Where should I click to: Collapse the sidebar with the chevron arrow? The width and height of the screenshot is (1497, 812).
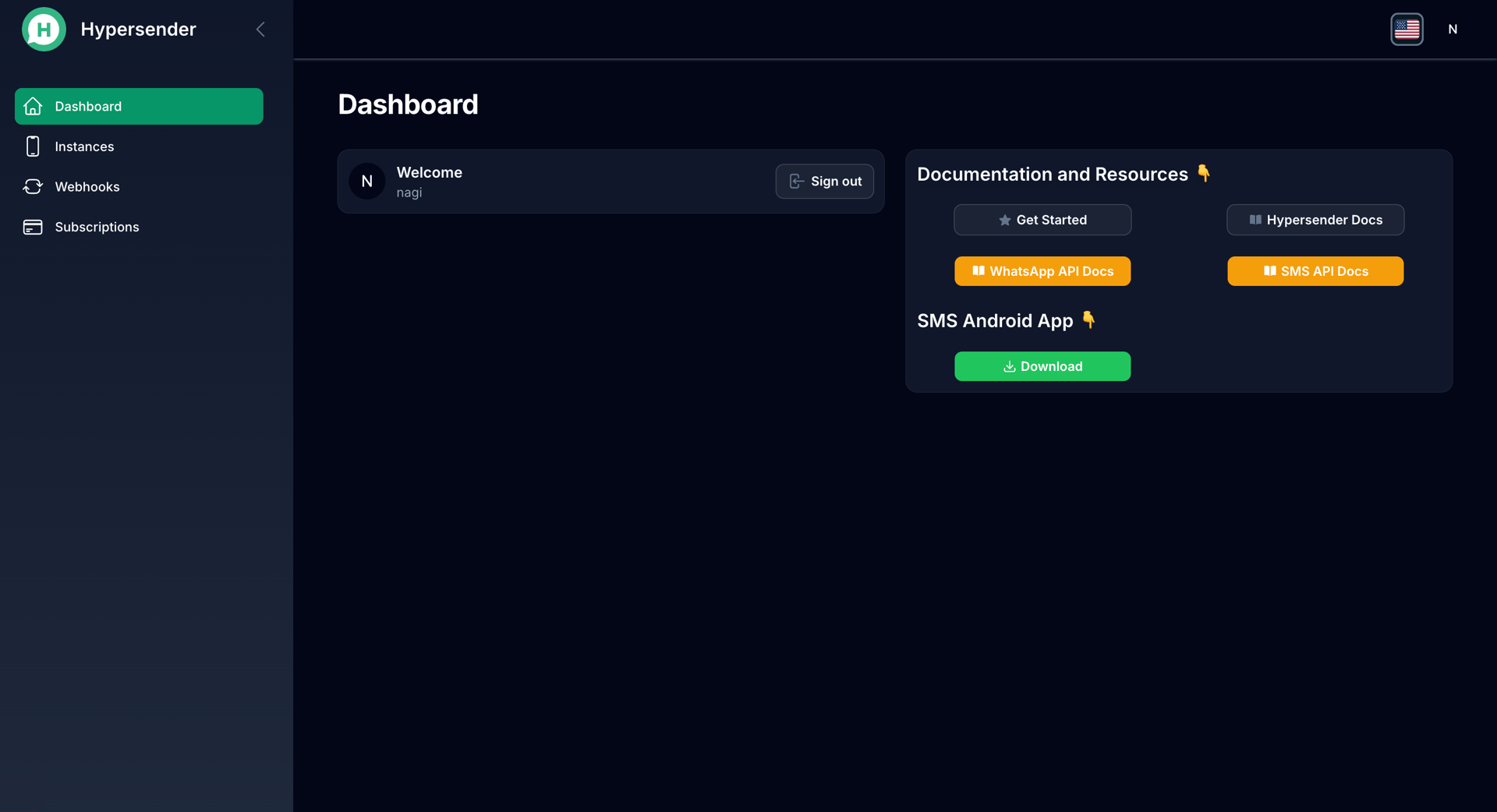(x=260, y=30)
